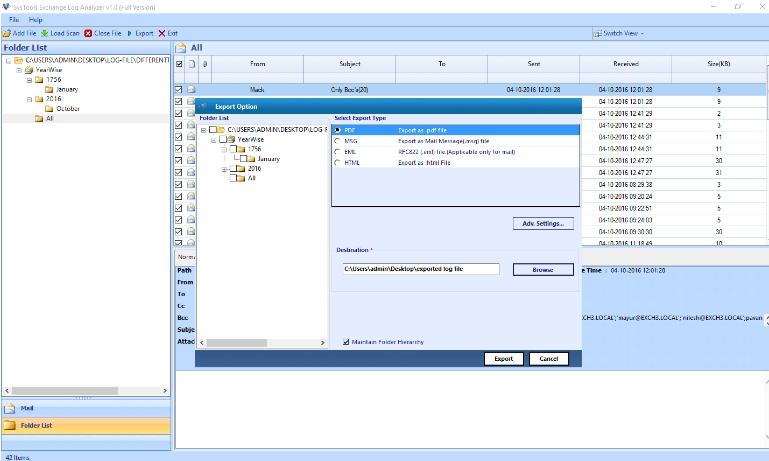This screenshot has height=461, width=769.
Task: Collapse the YearWise node in Export Option tree
Action: tap(214, 140)
